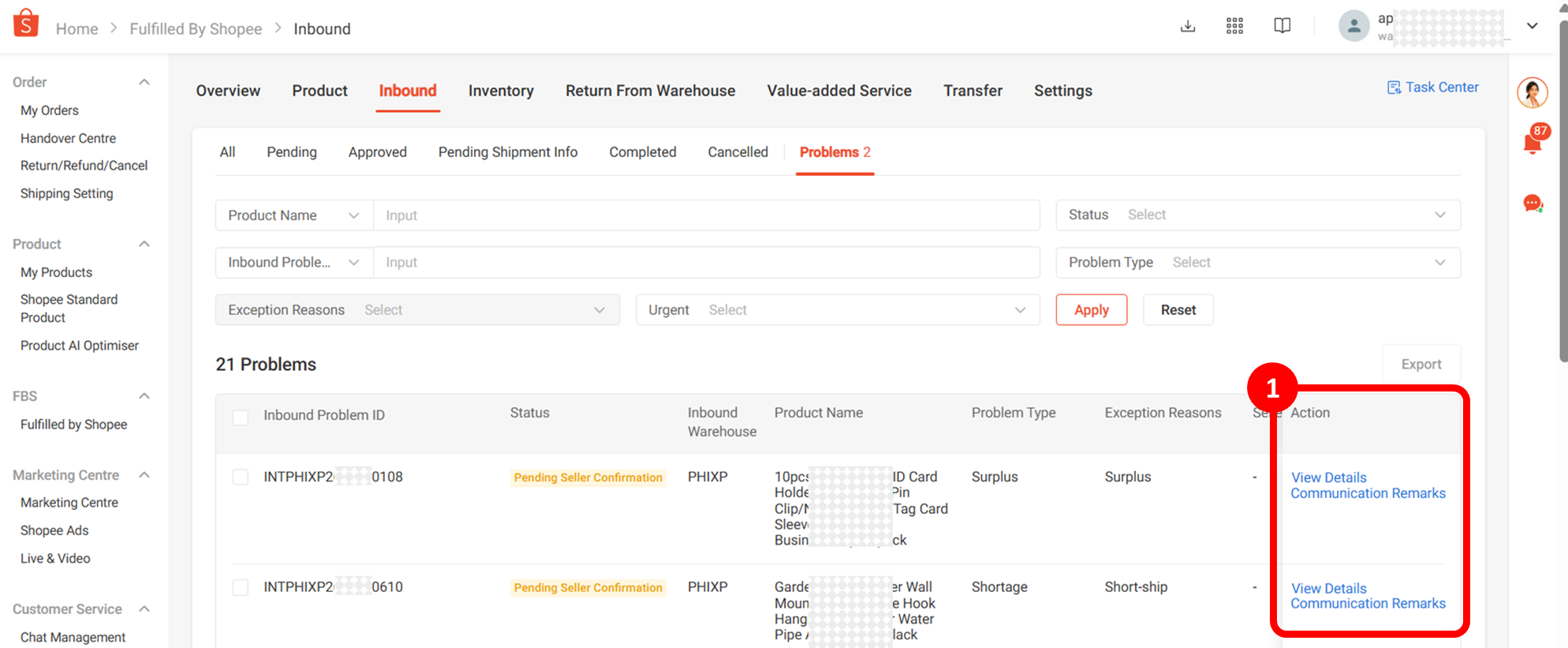Image resolution: width=1568 pixels, height=648 pixels.
Task: Show the Pending sub-tab
Action: click(x=292, y=152)
